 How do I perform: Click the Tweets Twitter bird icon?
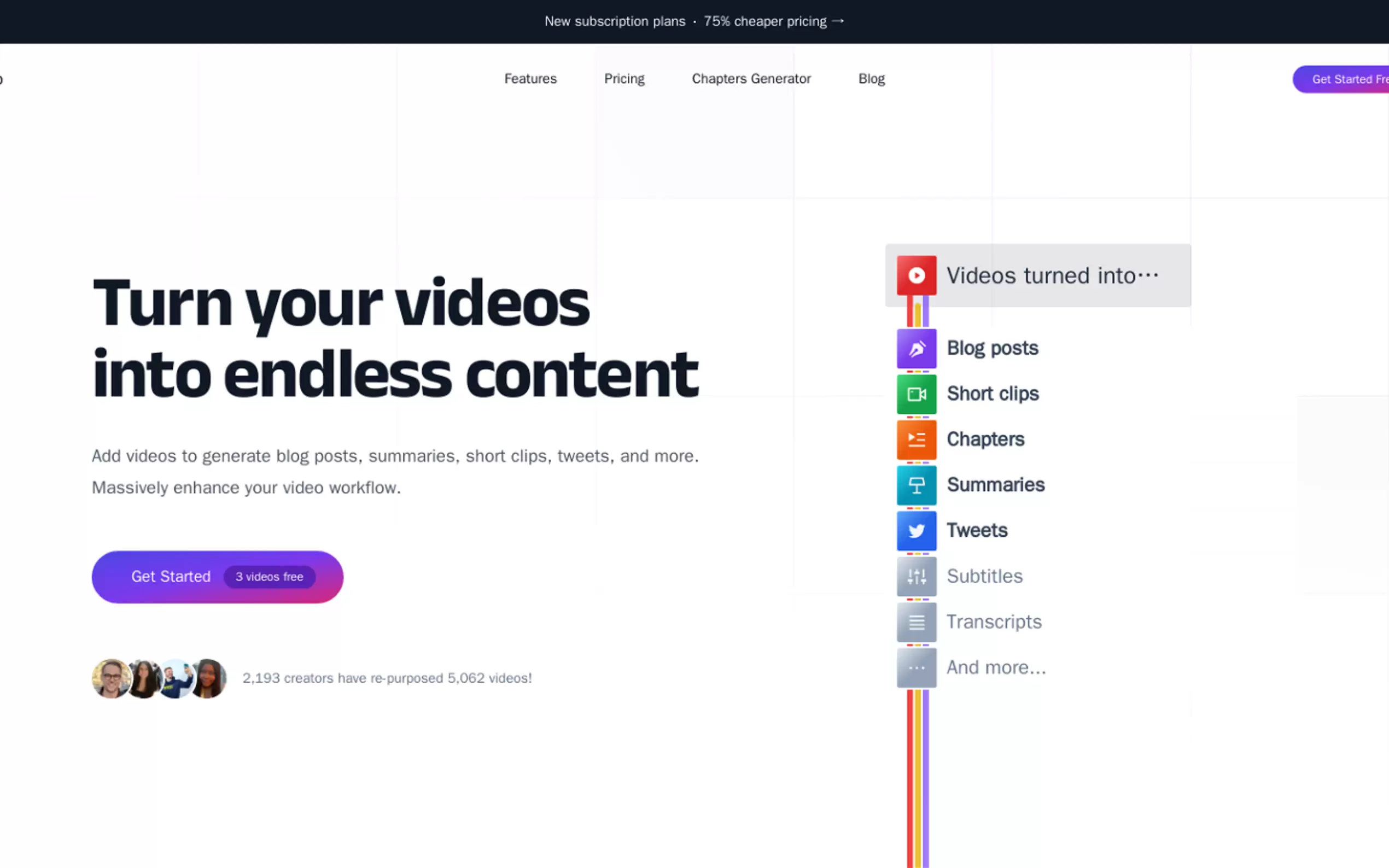pyautogui.click(x=917, y=530)
